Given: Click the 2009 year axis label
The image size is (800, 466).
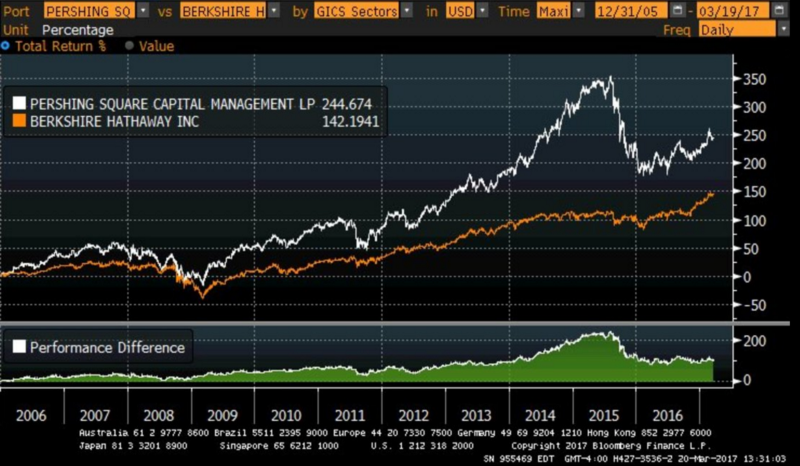Looking at the screenshot, I should pyautogui.click(x=222, y=415).
